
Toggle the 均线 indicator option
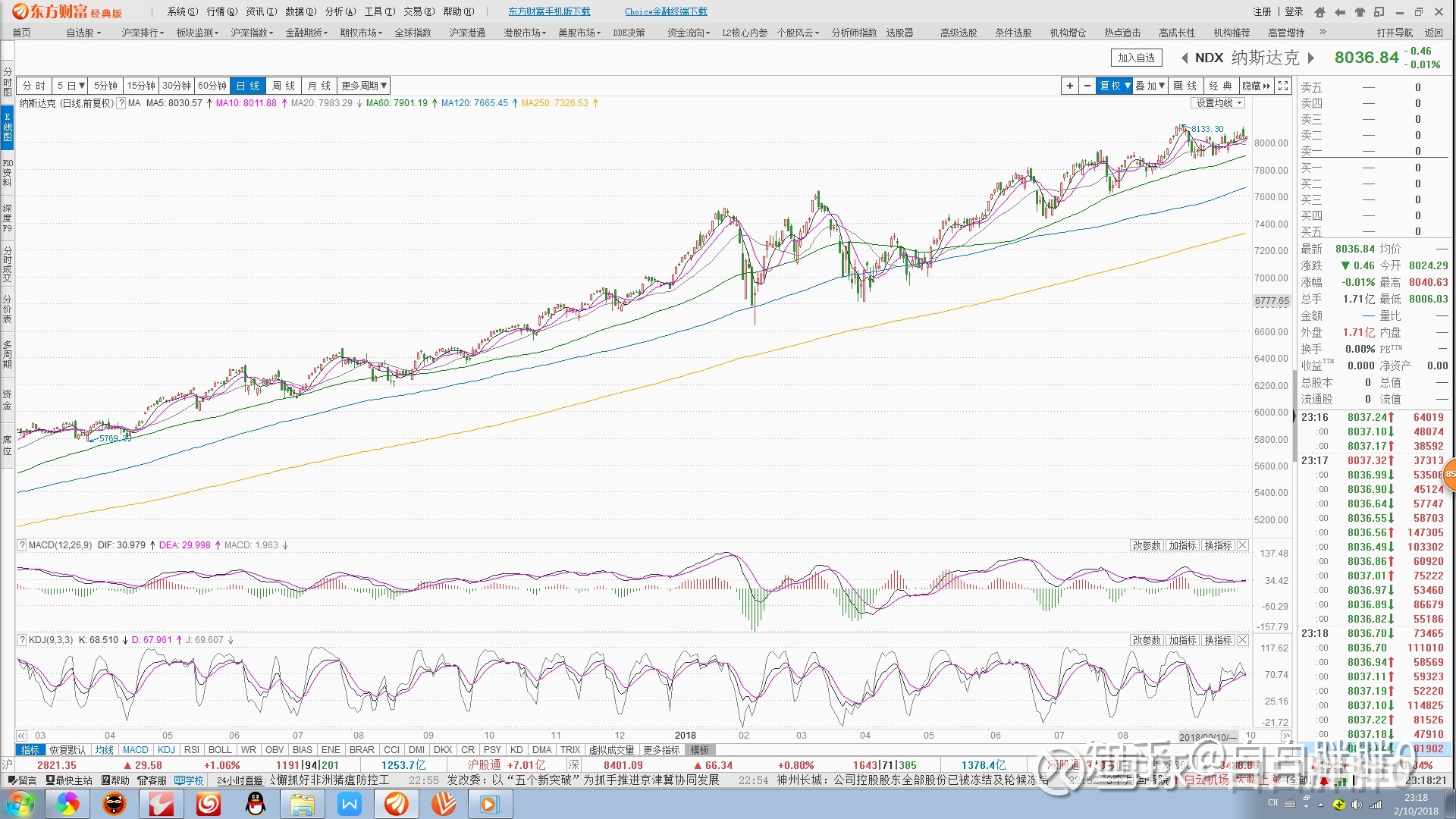[x=104, y=750]
